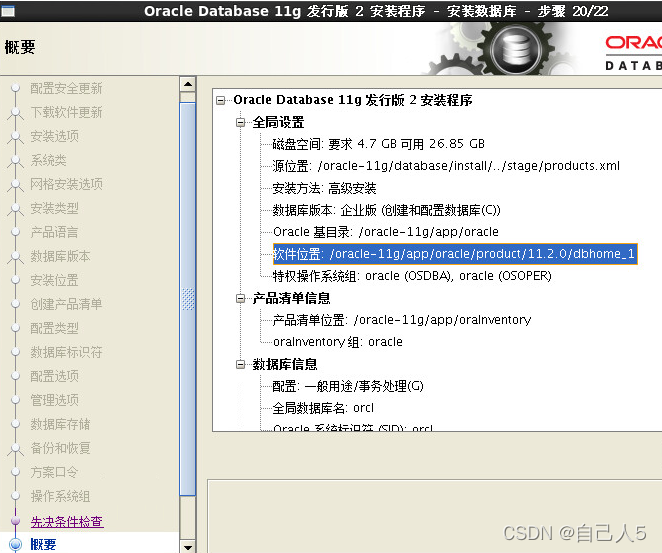Click the 数据库存储 step
The width and height of the screenshot is (662, 553).
[60, 424]
